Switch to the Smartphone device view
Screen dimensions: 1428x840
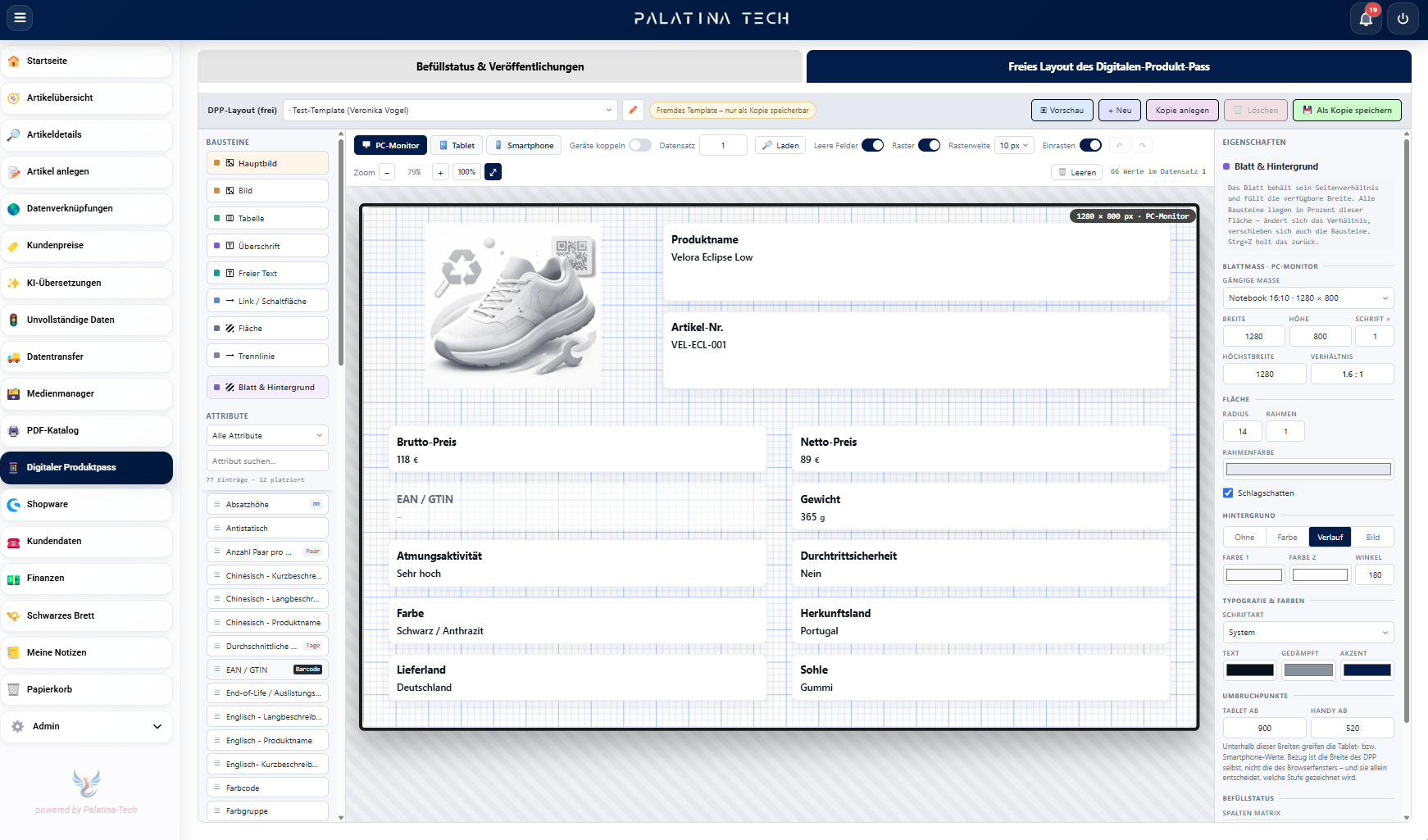coord(524,145)
